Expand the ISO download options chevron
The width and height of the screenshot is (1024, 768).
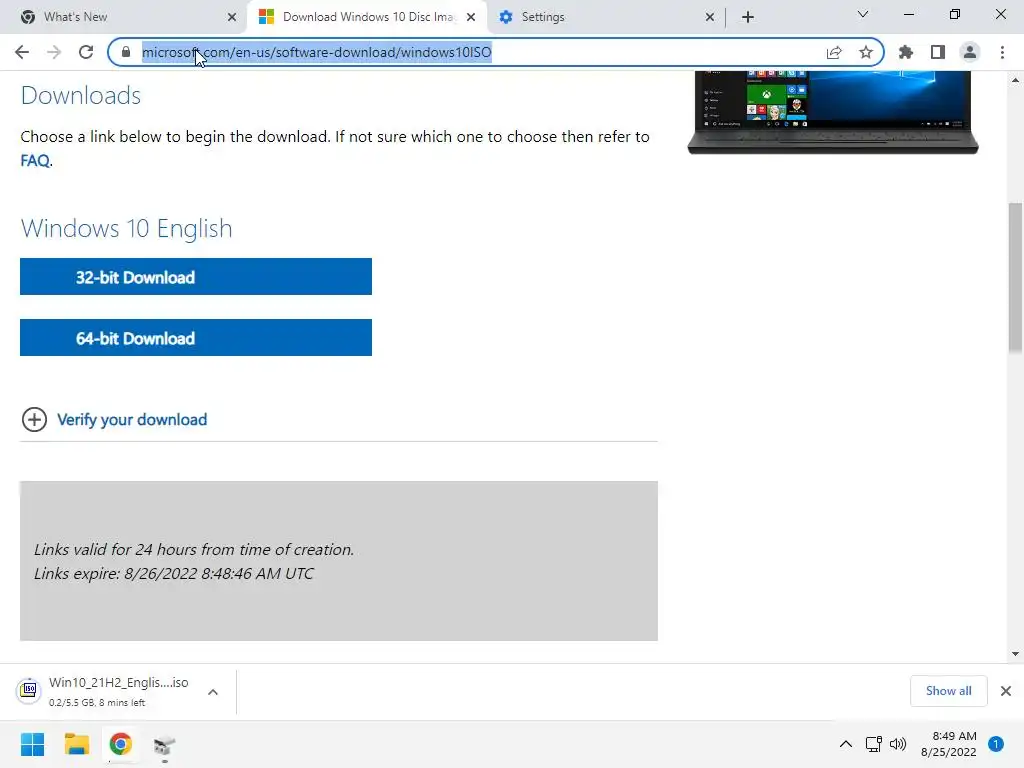[x=213, y=692]
